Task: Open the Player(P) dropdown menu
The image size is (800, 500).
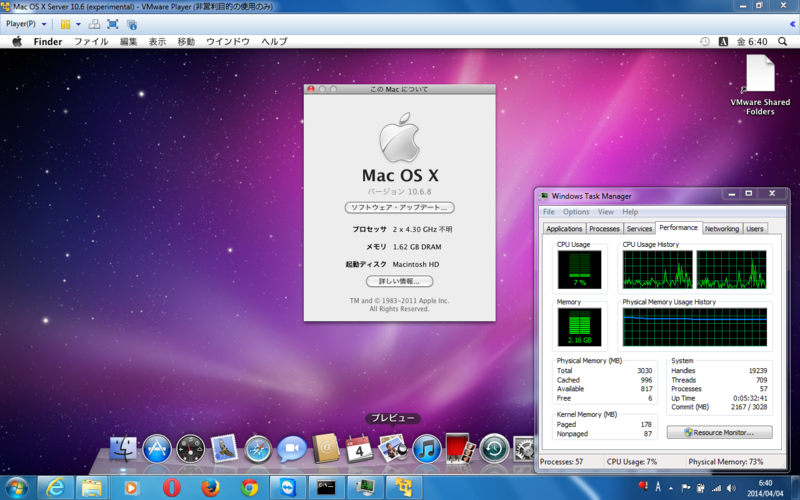Action: coord(26,24)
